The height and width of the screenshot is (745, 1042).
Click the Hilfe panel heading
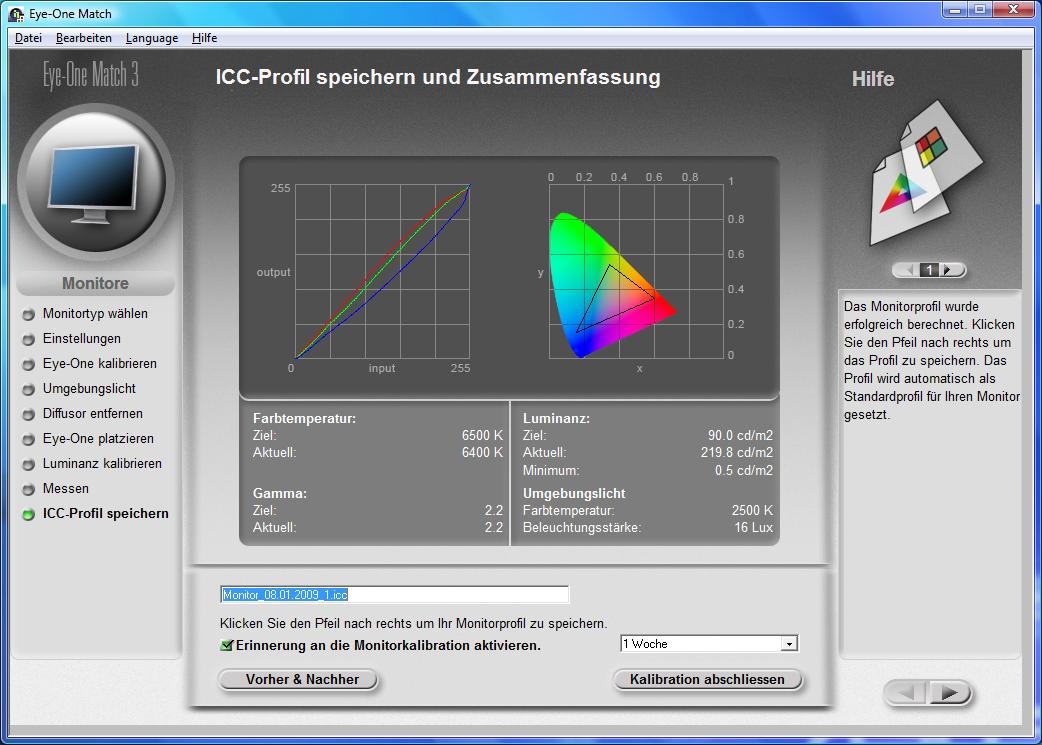click(x=873, y=79)
